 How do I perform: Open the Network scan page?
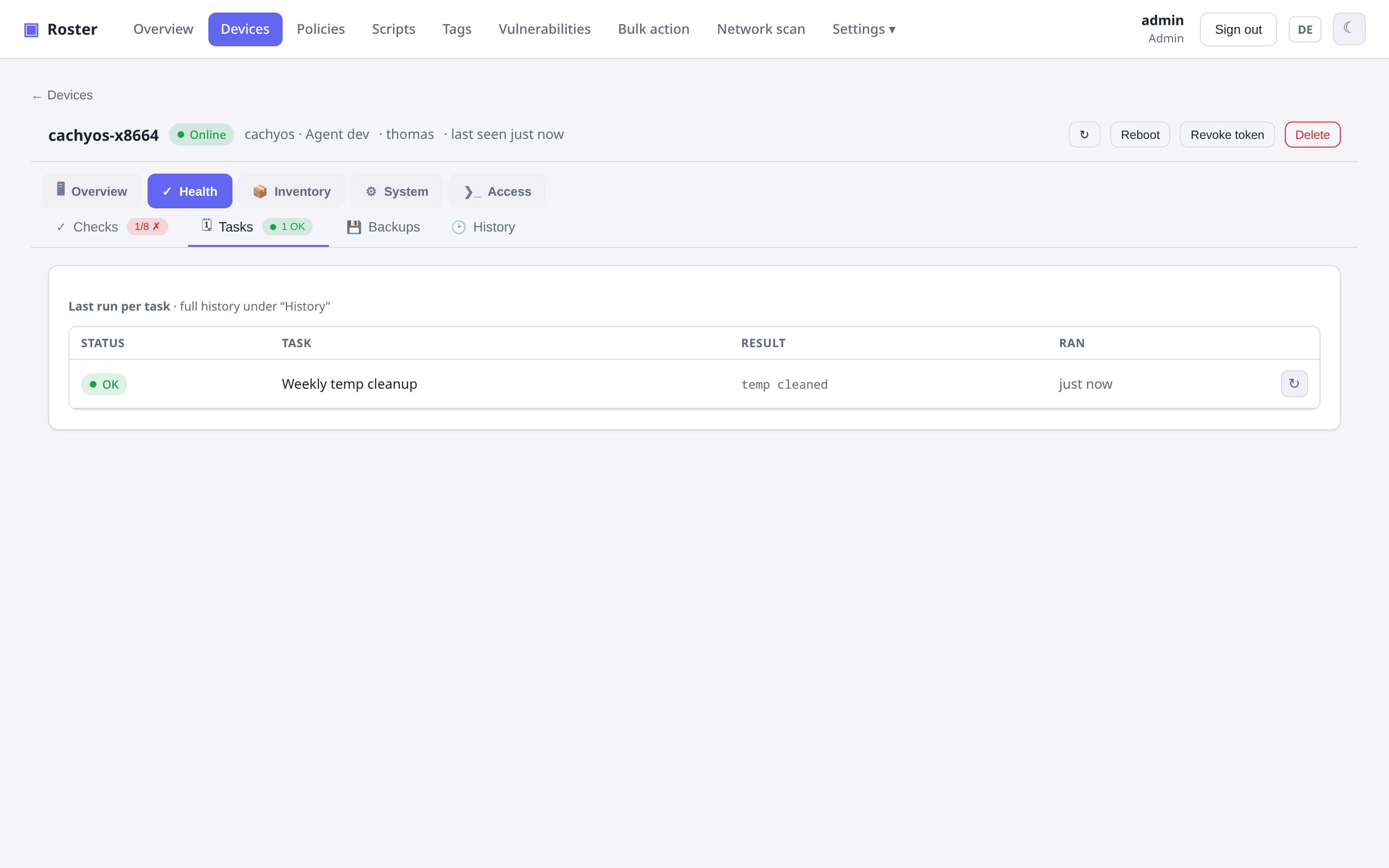point(761,29)
